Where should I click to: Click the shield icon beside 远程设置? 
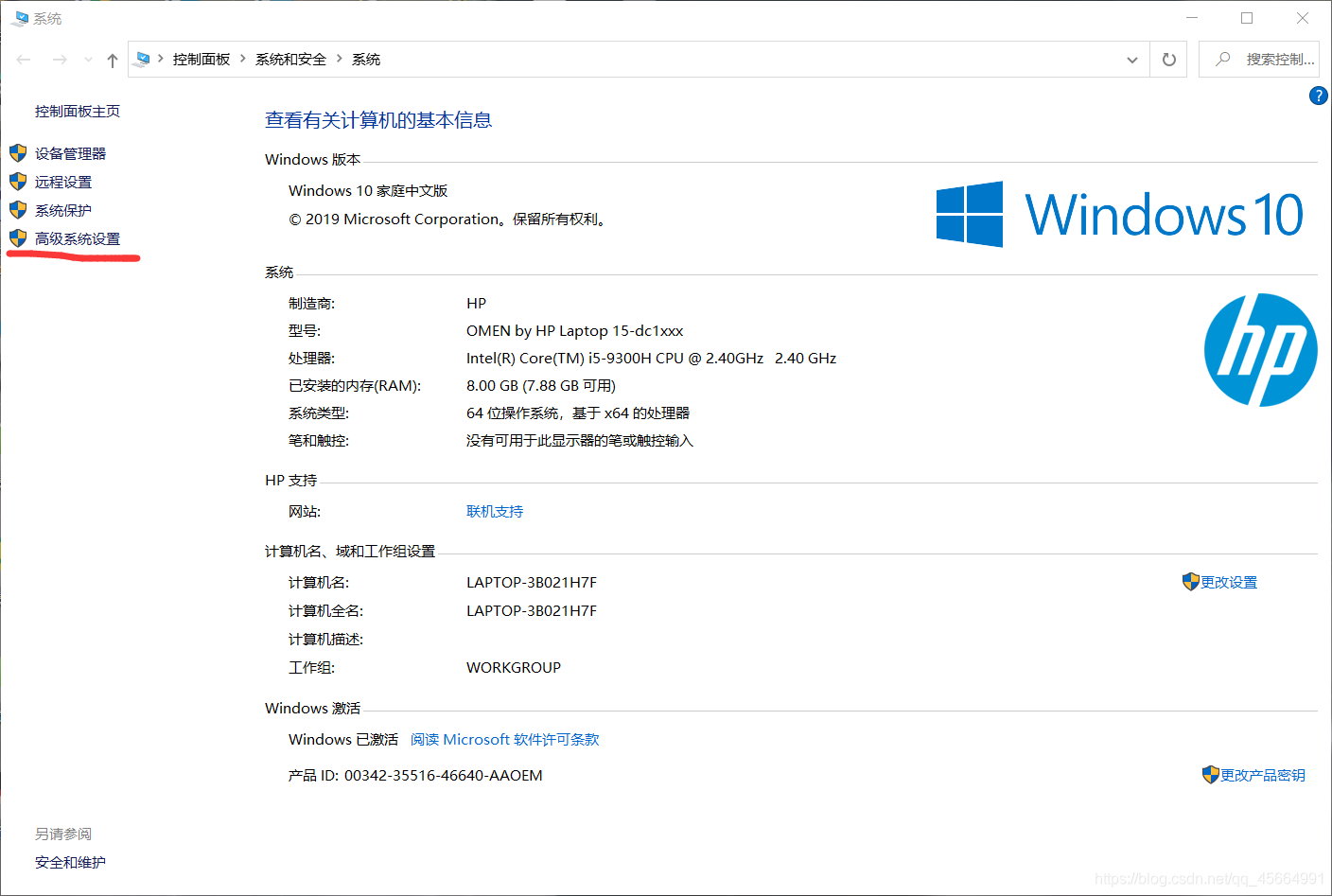(x=18, y=181)
